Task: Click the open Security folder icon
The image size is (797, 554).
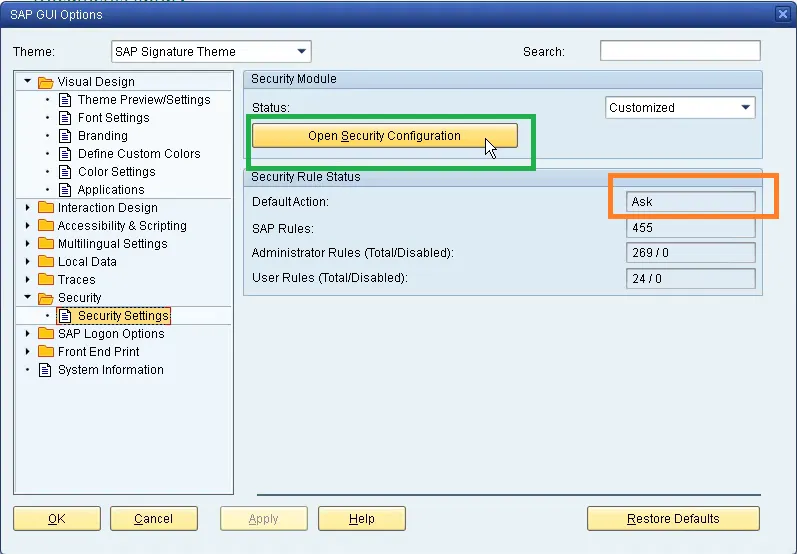Action: (46, 298)
